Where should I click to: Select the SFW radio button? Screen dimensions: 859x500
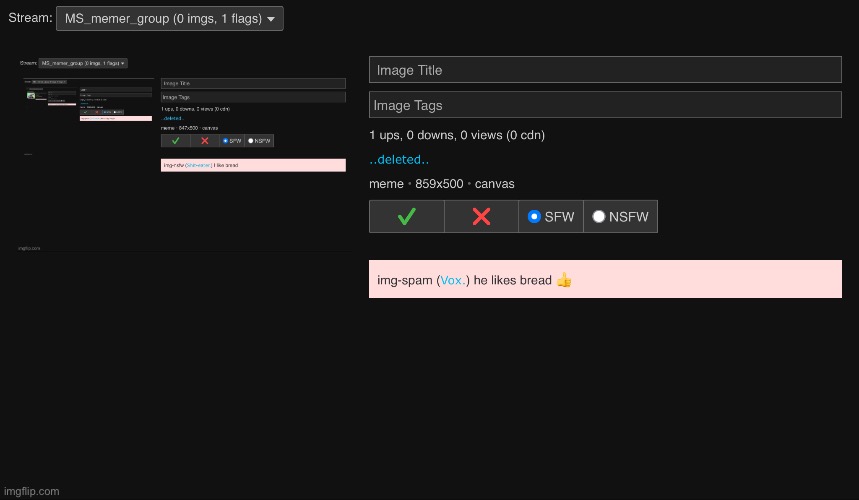(534, 217)
